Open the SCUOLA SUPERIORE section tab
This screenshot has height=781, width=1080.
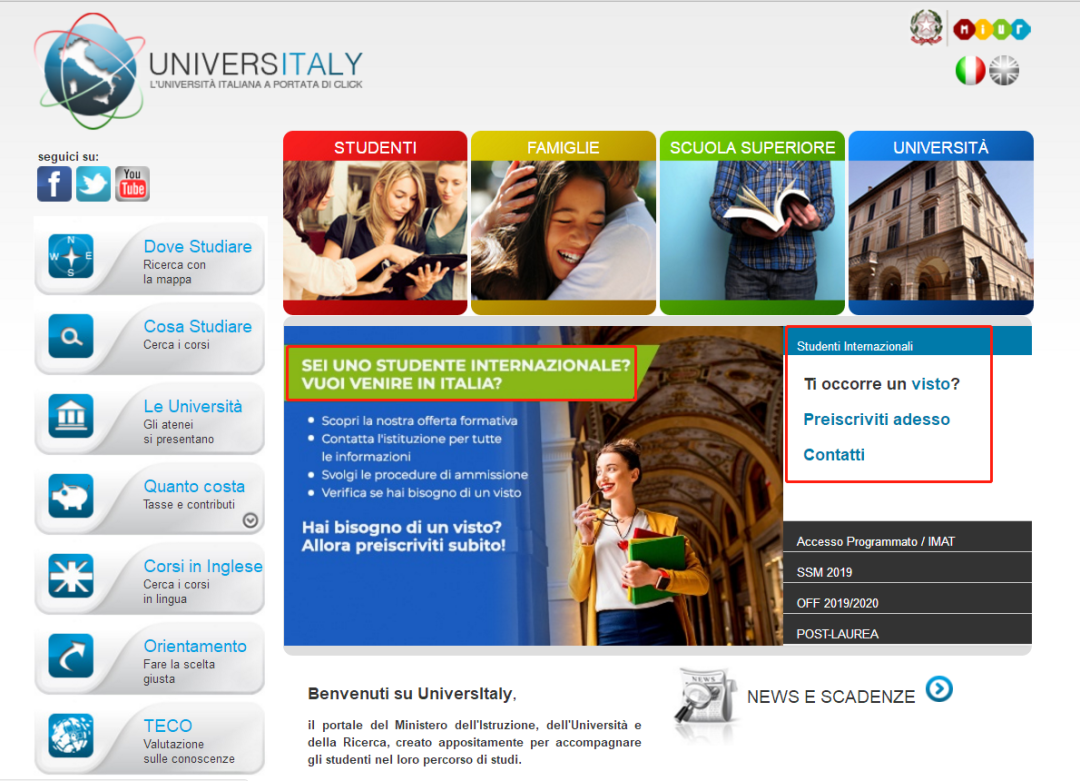(752, 147)
